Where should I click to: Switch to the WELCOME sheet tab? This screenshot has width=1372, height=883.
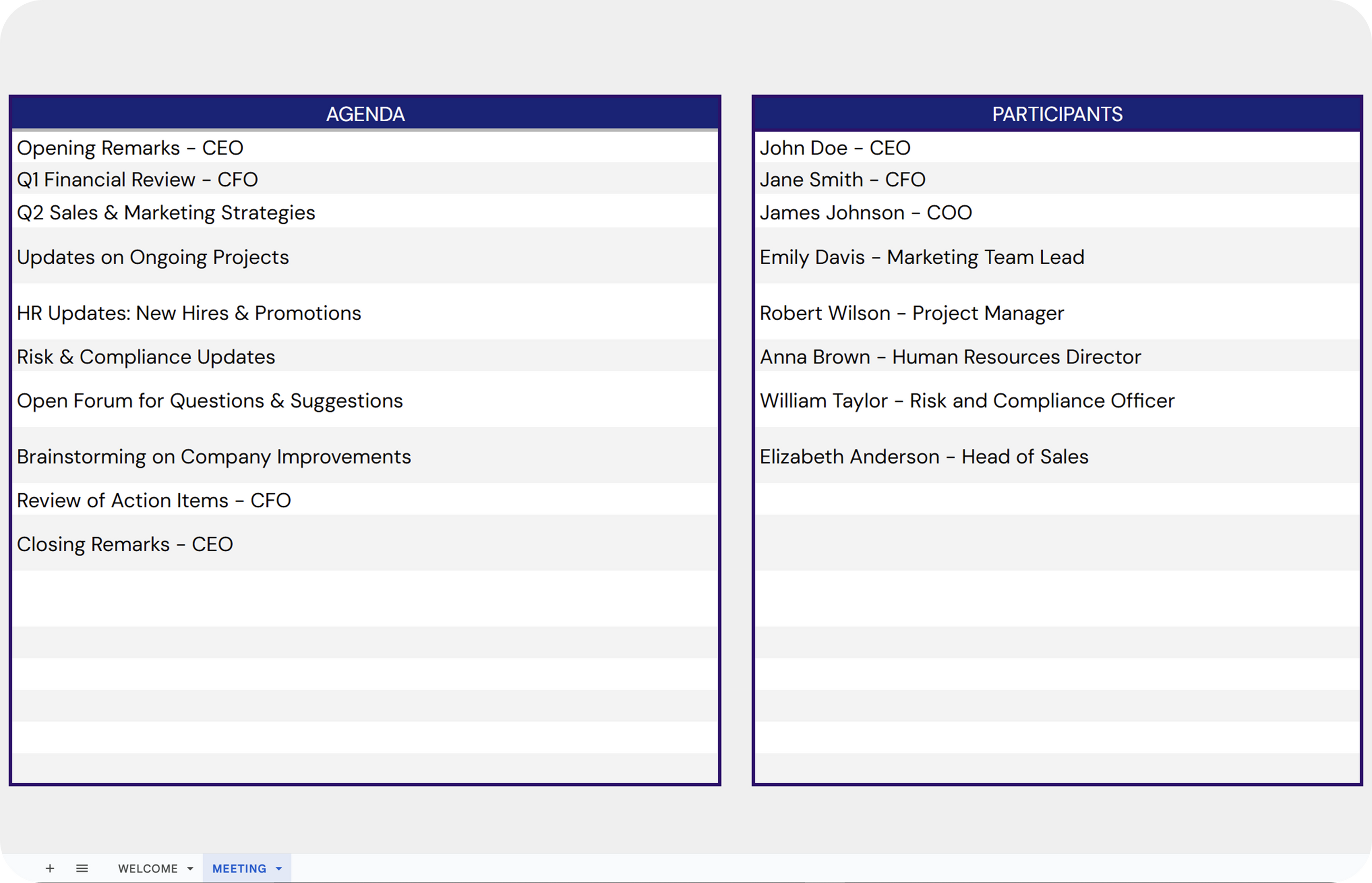(147, 868)
